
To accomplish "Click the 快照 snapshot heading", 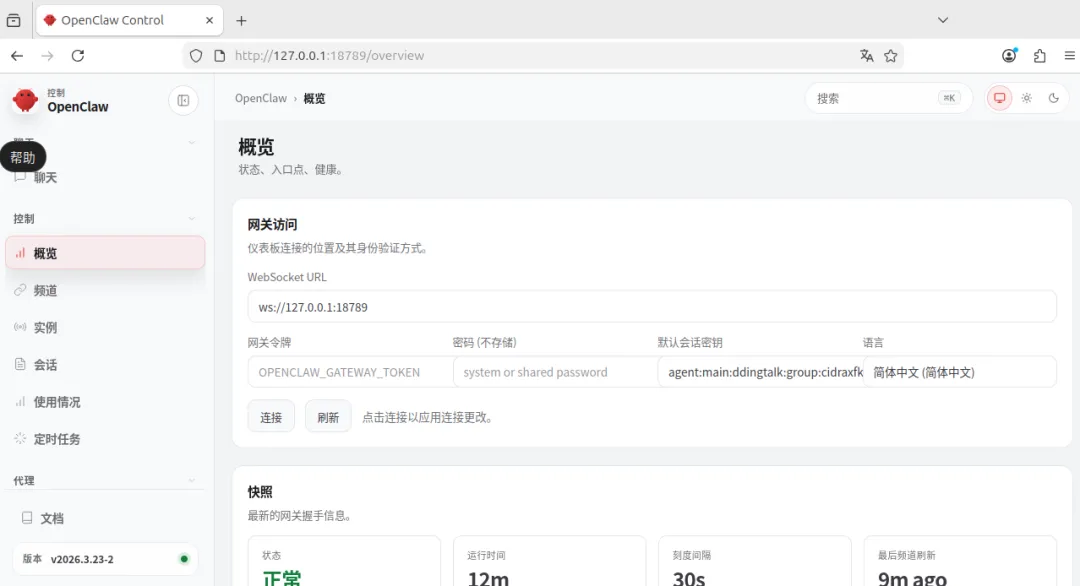I will [260, 492].
